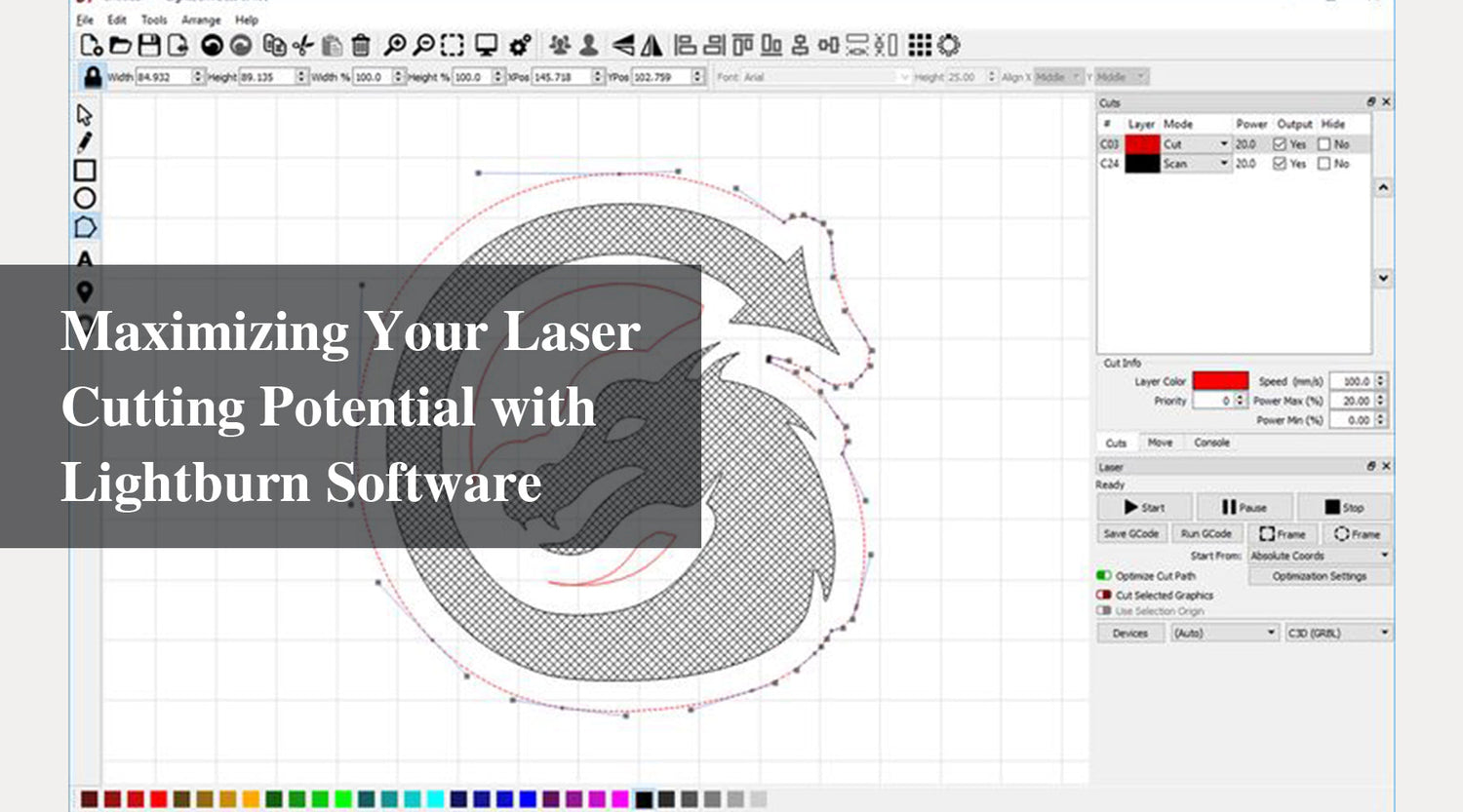Screen dimensions: 1463x812
Task: Disable the Optimize Cut Path toggle
Action: pyautogui.click(x=1102, y=576)
